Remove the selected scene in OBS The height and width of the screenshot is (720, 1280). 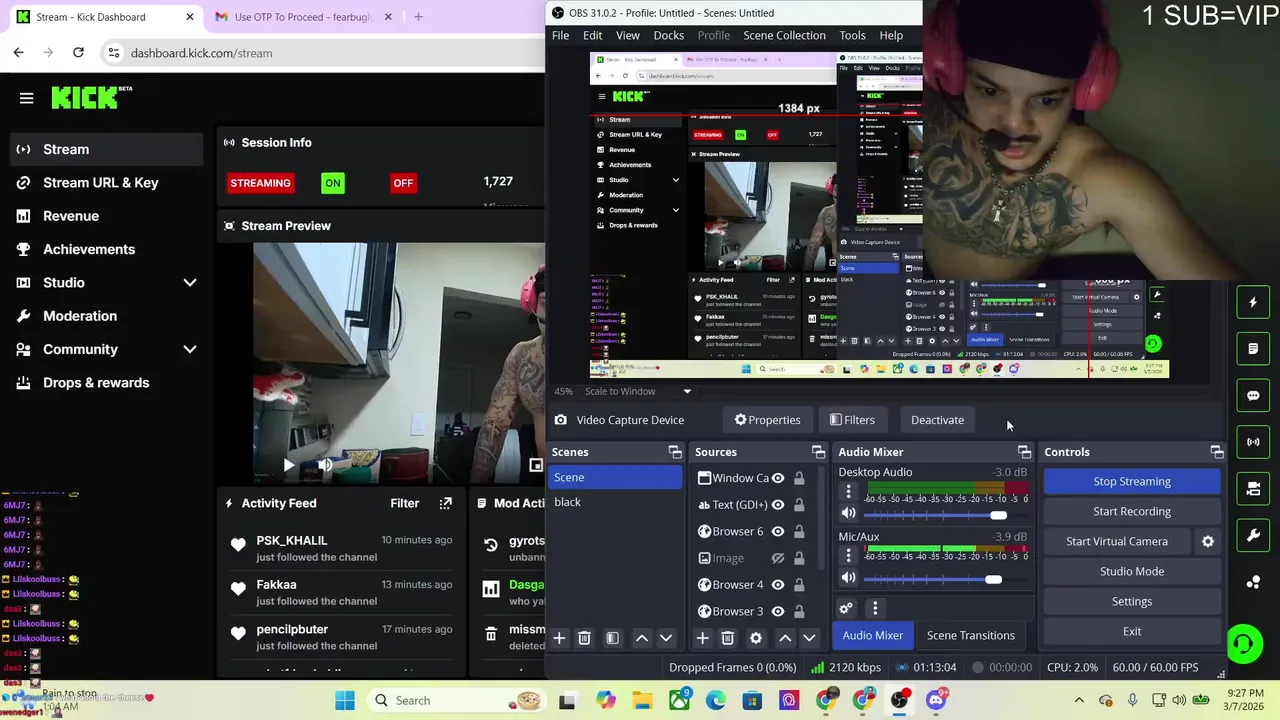point(585,638)
